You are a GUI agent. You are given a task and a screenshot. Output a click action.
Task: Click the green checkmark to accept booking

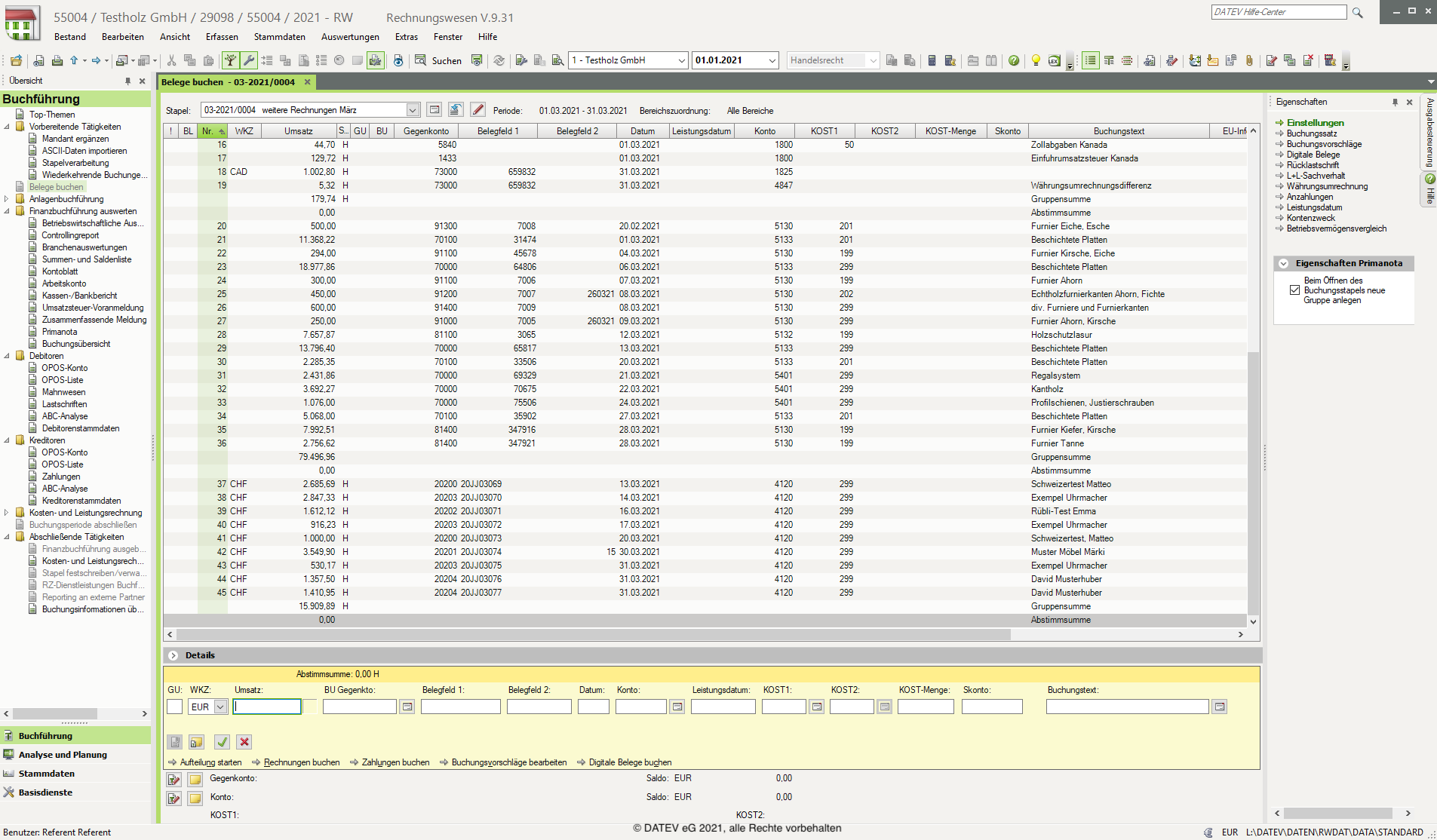click(x=222, y=742)
